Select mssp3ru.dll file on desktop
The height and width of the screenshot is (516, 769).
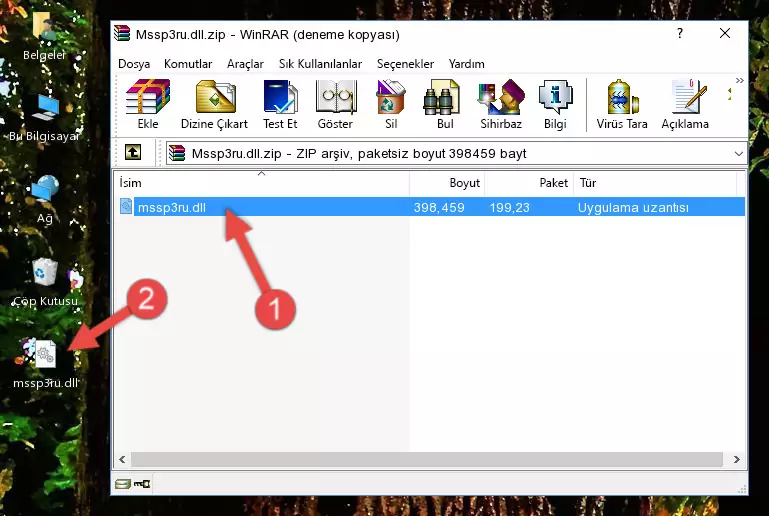[45, 364]
